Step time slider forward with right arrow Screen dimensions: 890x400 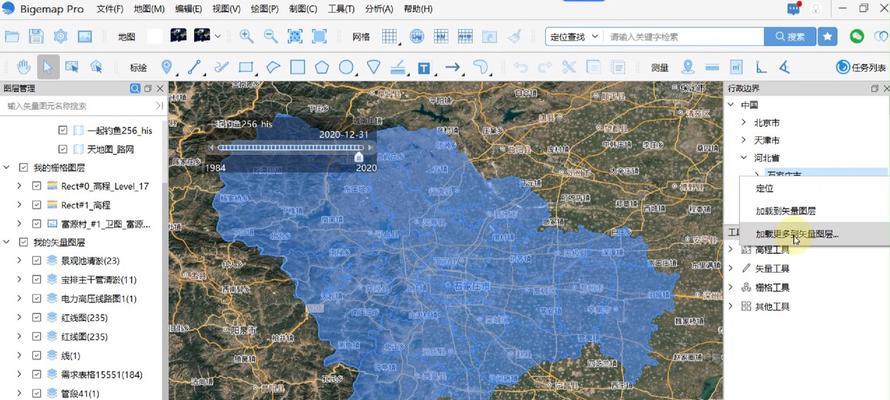[x=371, y=148]
